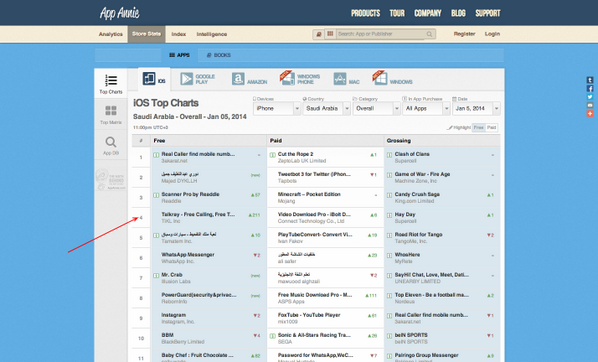Click the orange plus share icon
The width and height of the screenshot is (598, 362).
(590, 114)
